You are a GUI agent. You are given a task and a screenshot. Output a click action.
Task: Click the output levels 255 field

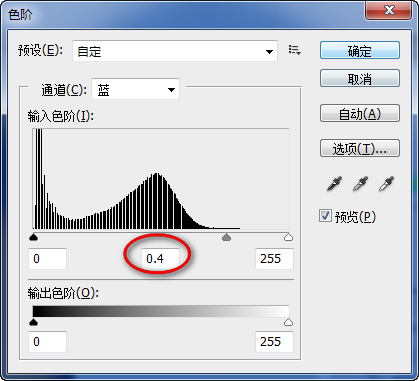[274, 341]
